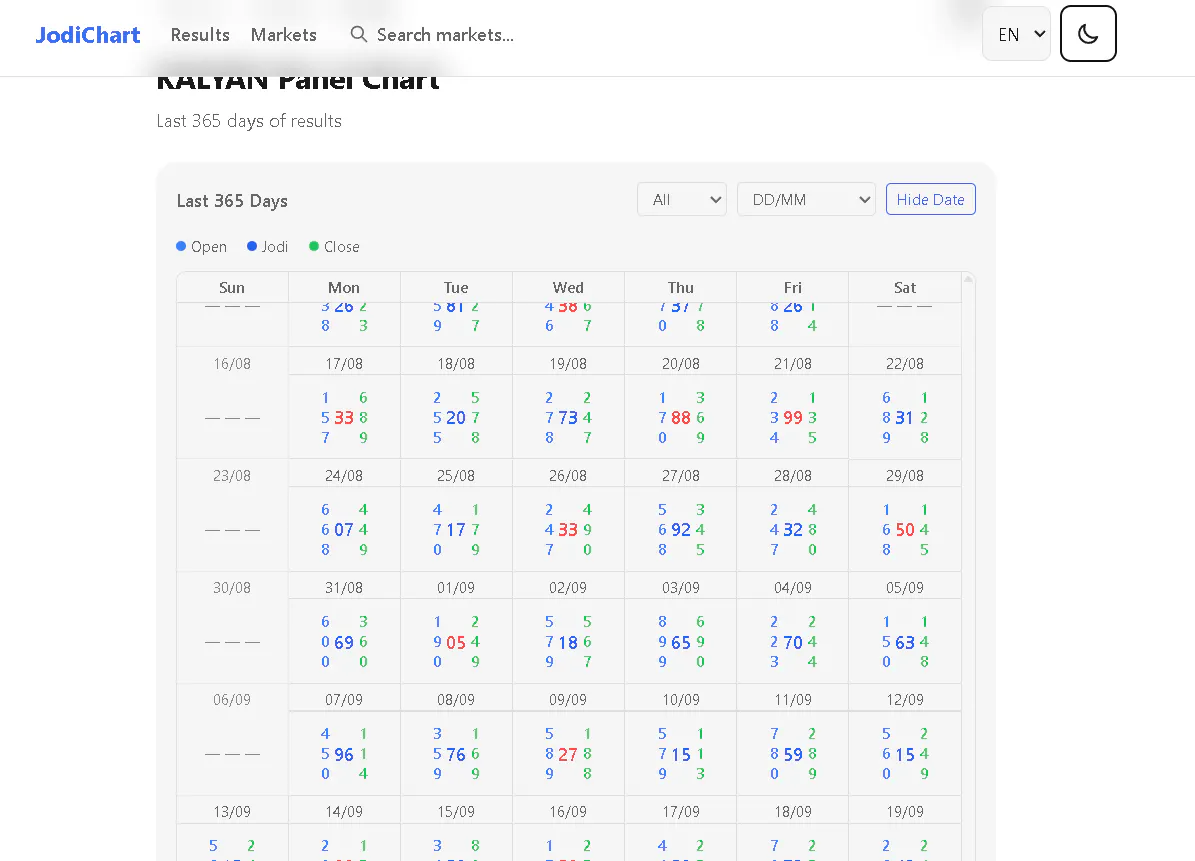Click jodi 05 under 01/09
This screenshot has width=1195, height=861.
coord(456,642)
